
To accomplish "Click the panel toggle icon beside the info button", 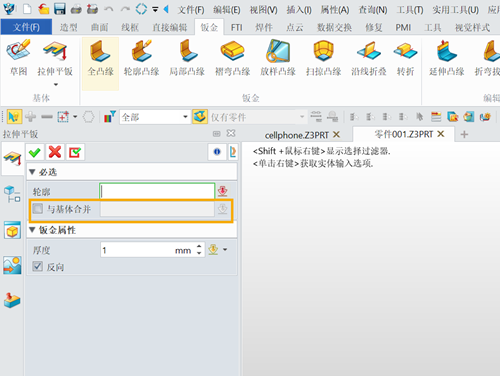I will pyautogui.click(x=233, y=152).
